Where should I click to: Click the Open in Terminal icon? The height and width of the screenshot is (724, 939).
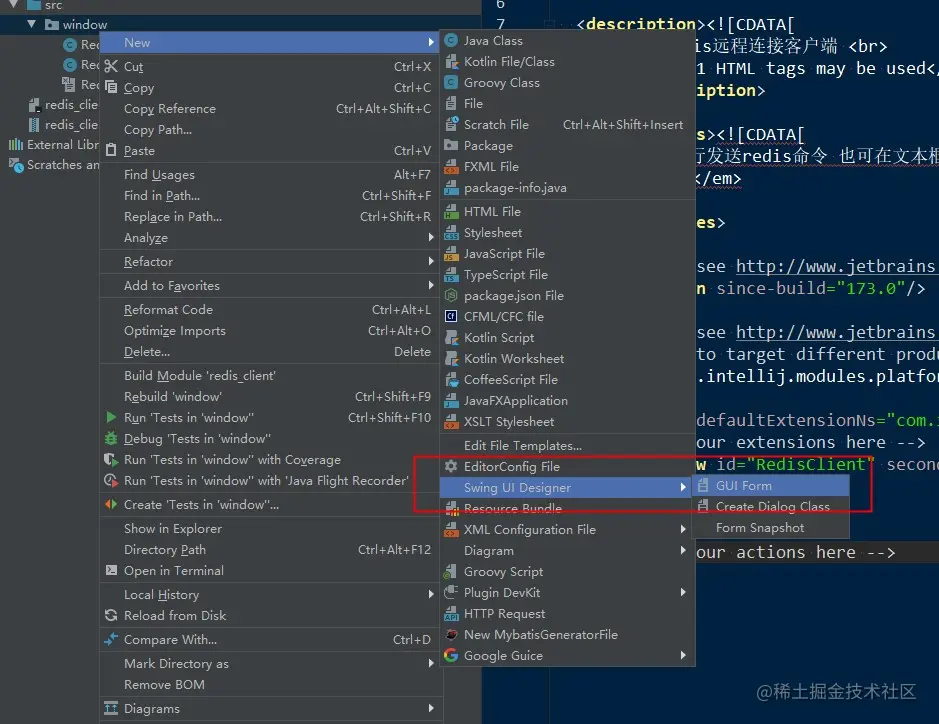point(111,571)
